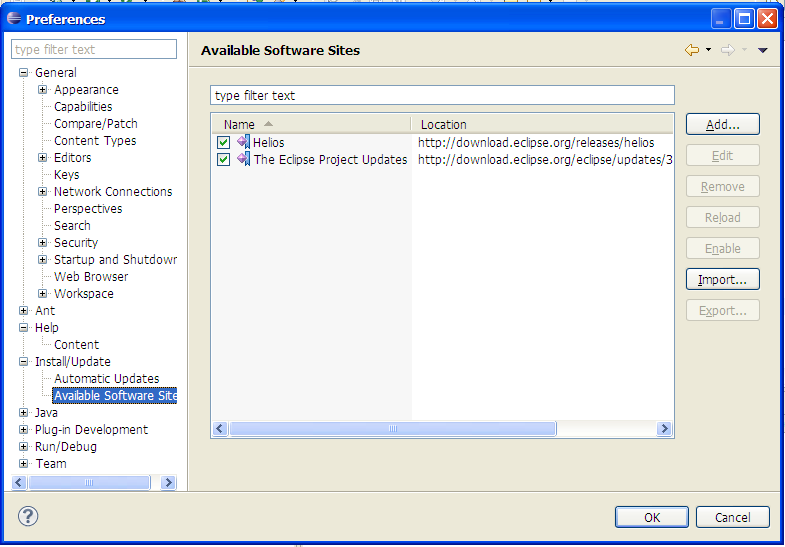The height and width of the screenshot is (547, 785).
Task: Click the OK button
Action: click(x=651, y=517)
